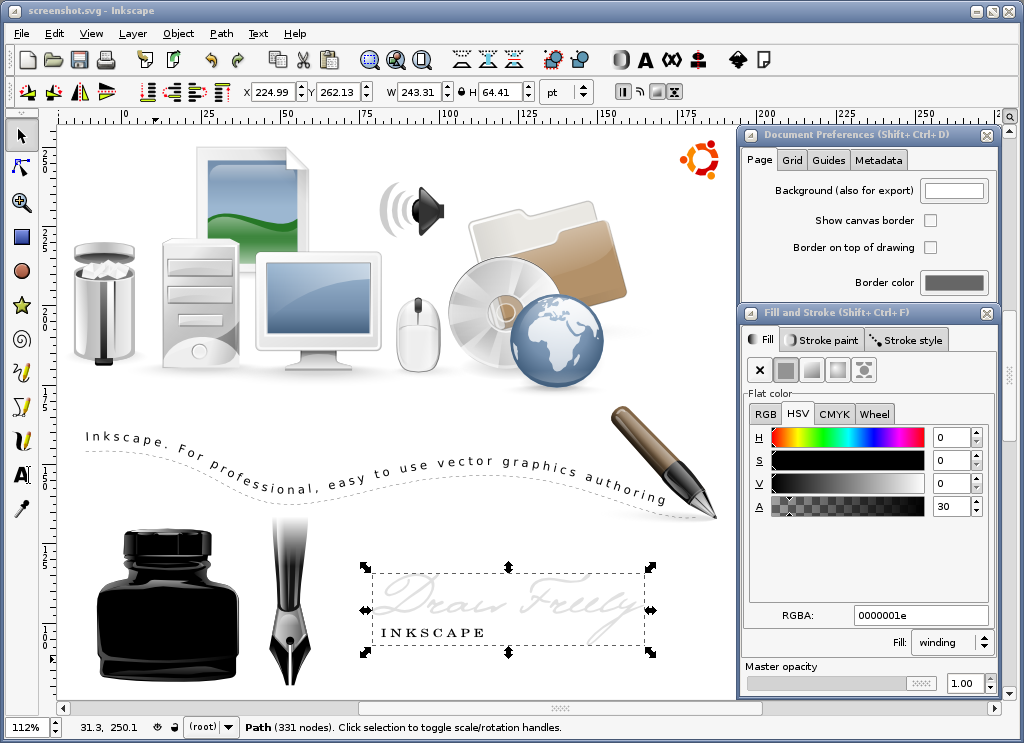Click the Border color swatch

coord(954,283)
